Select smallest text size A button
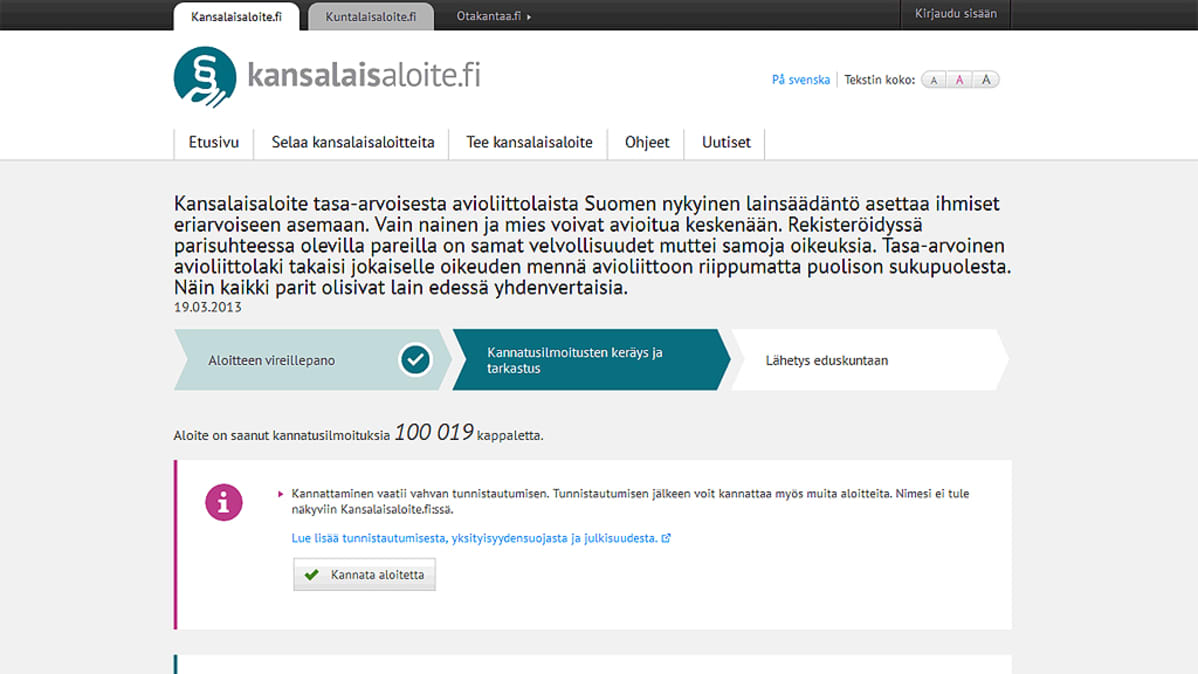The height and width of the screenshot is (674, 1198). click(934, 79)
